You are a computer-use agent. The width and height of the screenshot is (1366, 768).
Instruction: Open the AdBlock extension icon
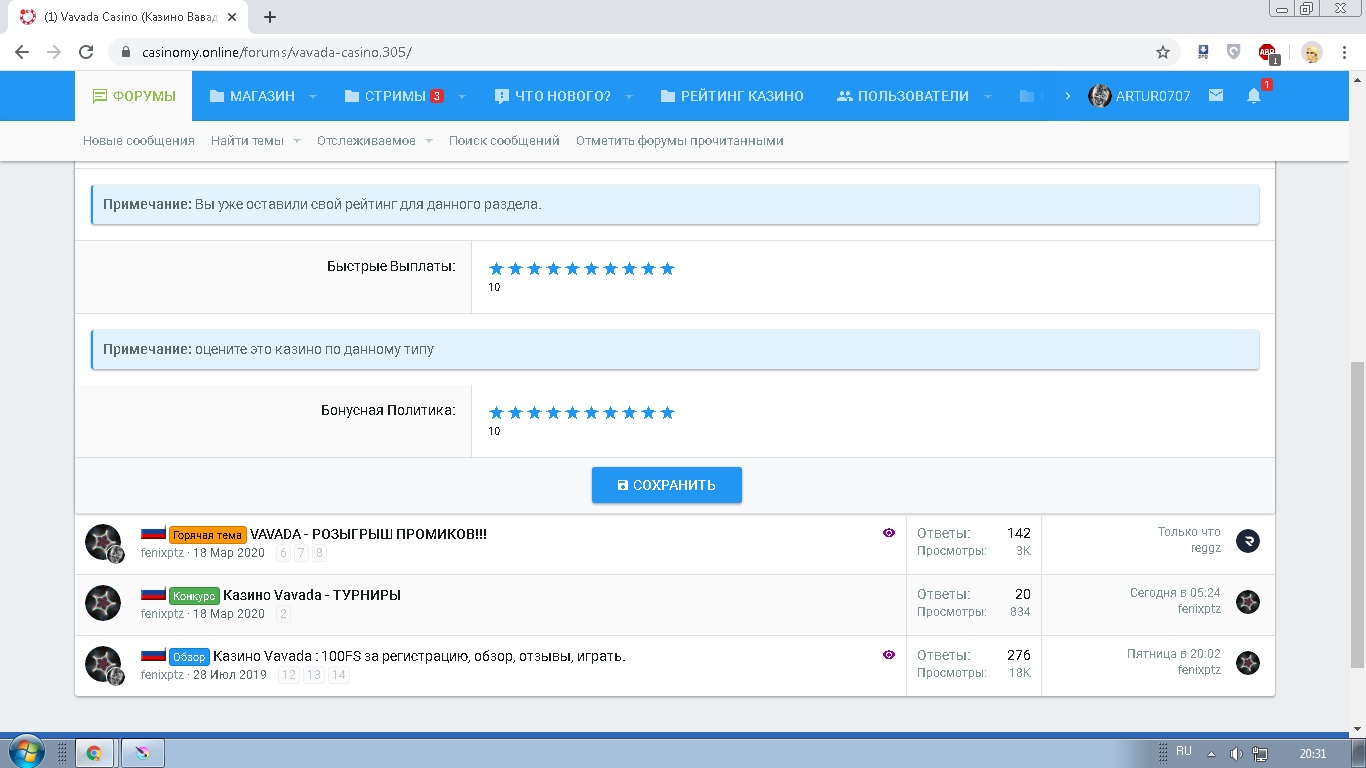pyautogui.click(x=1267, y=52)
